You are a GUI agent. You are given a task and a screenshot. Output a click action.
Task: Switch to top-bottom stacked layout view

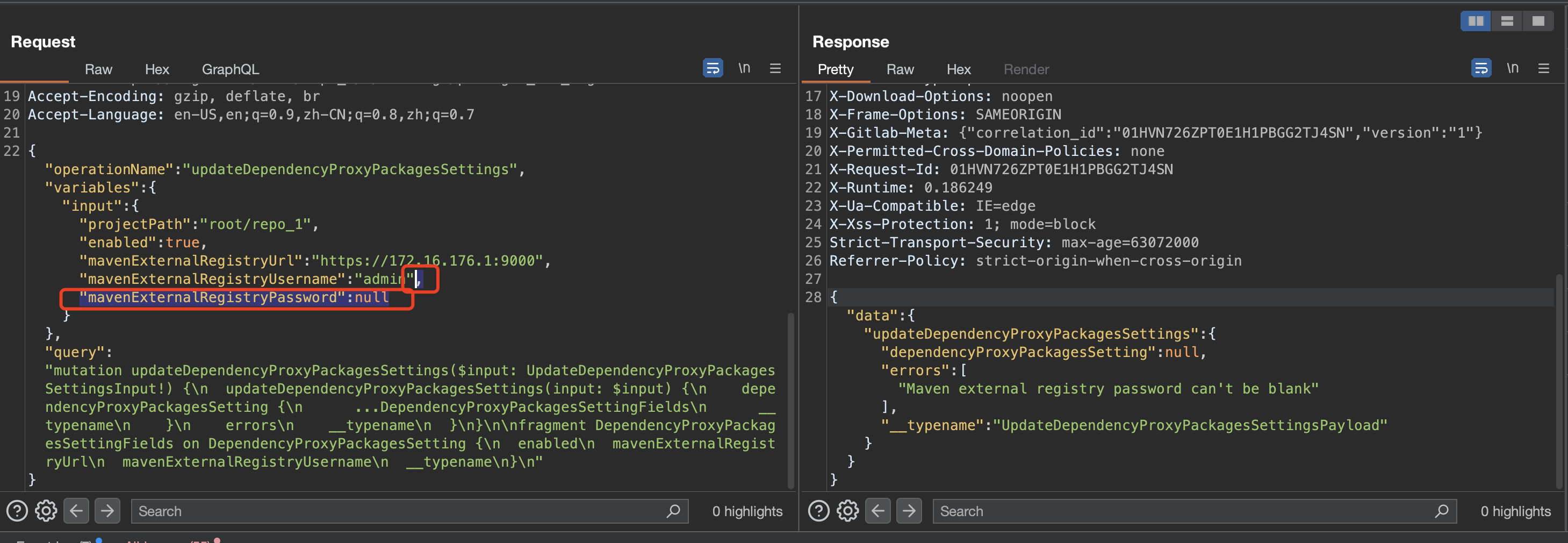click(x=1507, y=22)
